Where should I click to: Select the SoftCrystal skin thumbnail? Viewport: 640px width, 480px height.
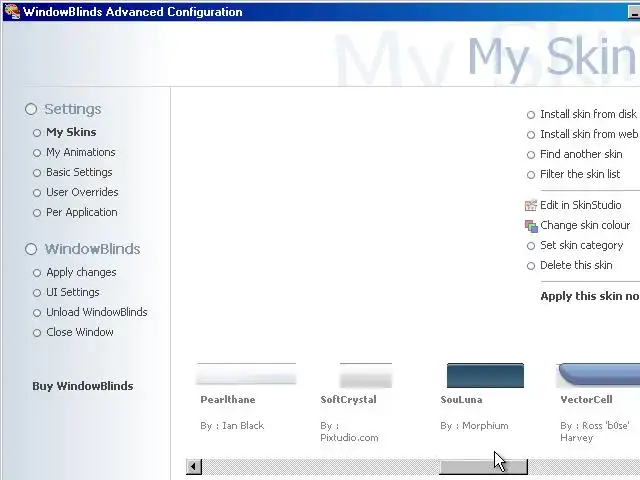pyautogui.click(x=366, y=375)
